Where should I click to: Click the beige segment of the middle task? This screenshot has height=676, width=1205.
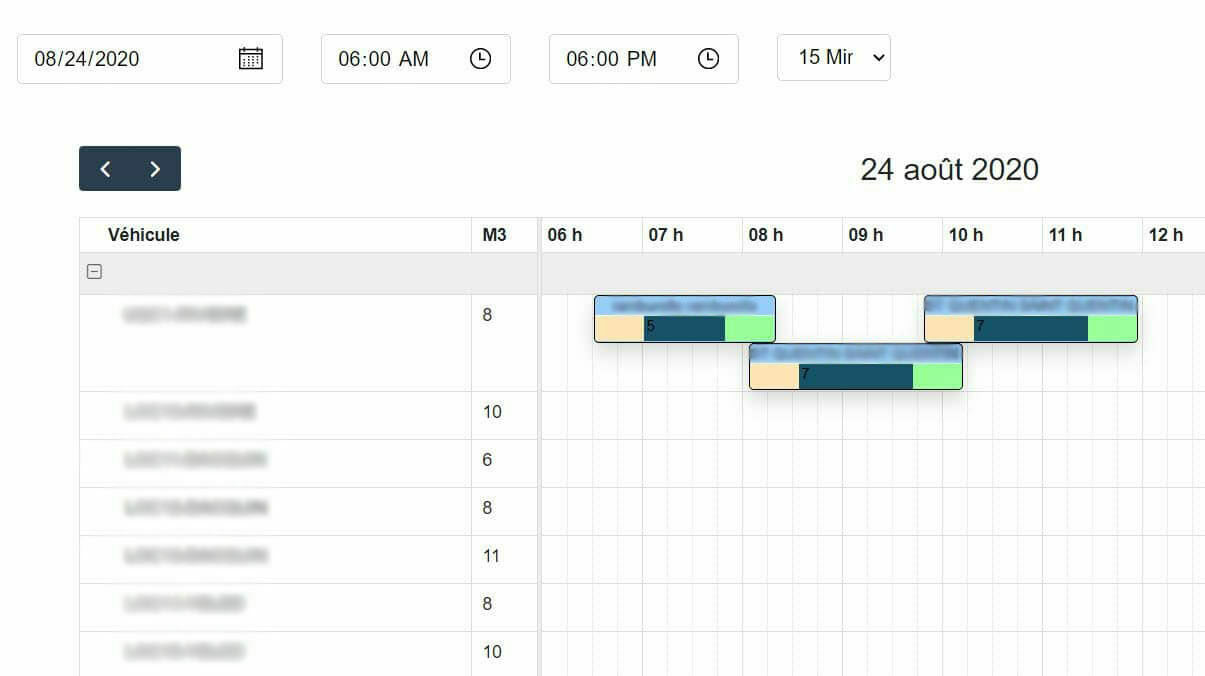773,376
